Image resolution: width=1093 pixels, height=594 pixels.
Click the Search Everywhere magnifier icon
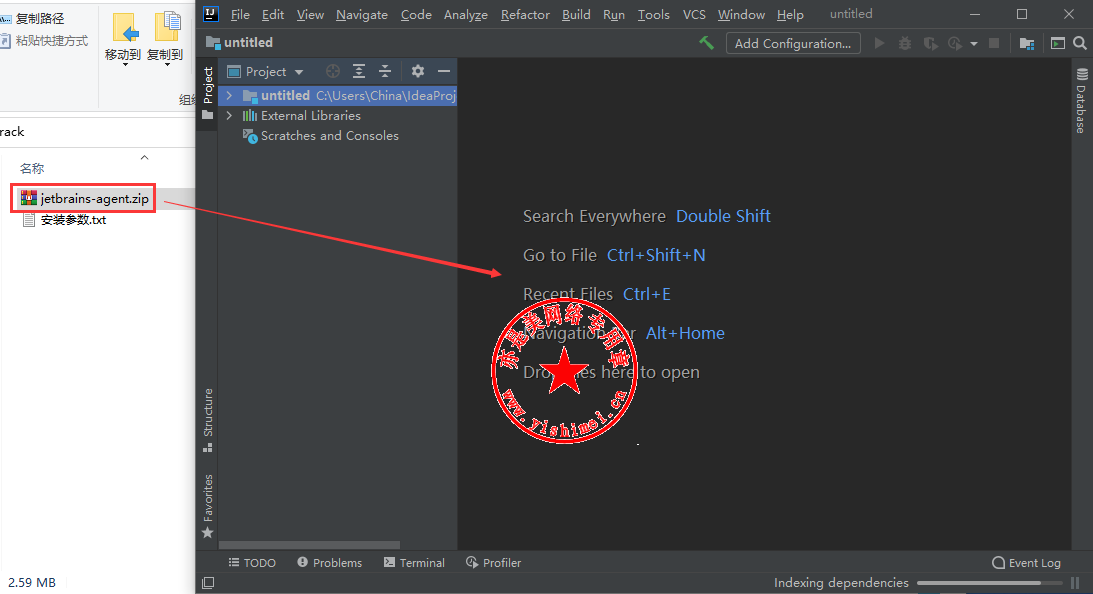pyautogui.click(x=1080, y=43)
